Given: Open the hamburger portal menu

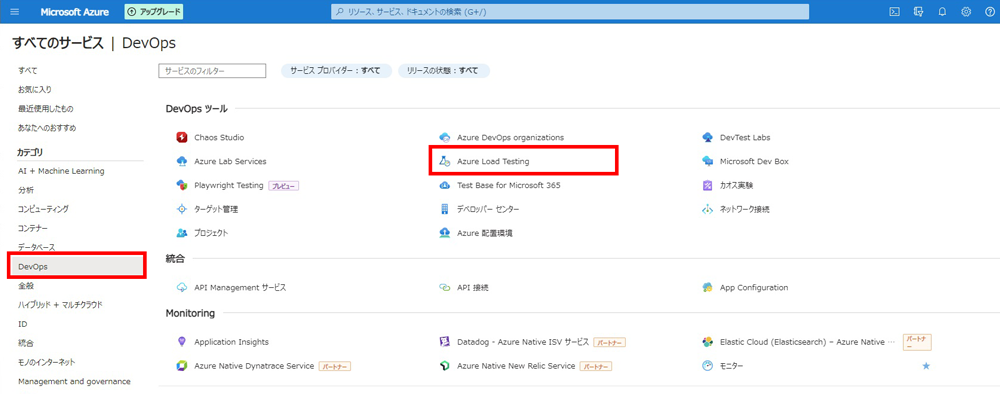Looking at the screenshot, I should 15,12.
